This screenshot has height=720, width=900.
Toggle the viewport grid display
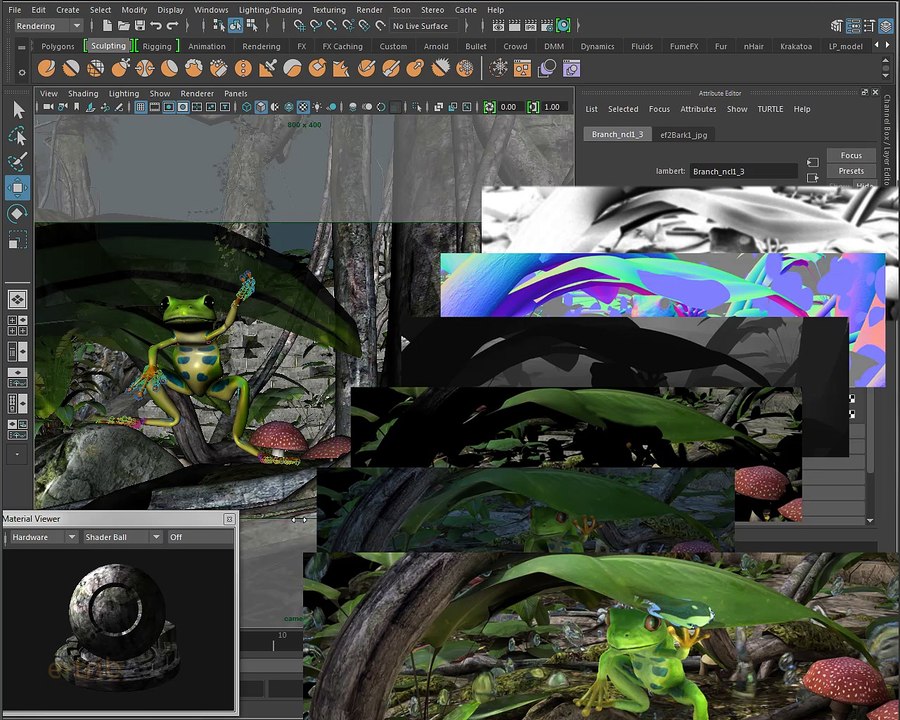click(x=141, y=107)
